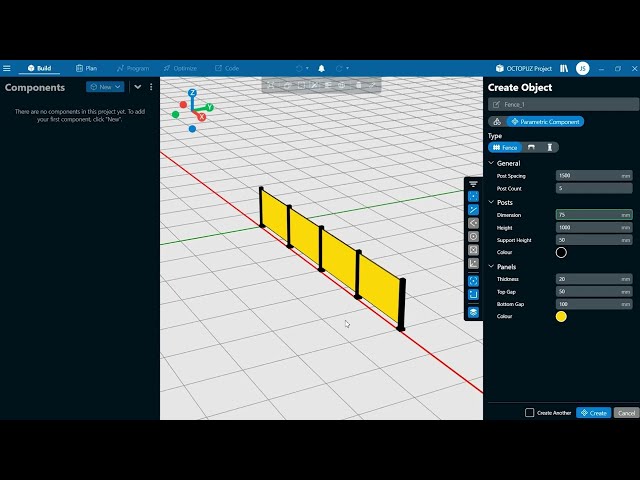Image resolution: width=640 pixels, height=480 pixels.
Task: Expand the Components chevron dropdown
Action: (x=138, y=87)
